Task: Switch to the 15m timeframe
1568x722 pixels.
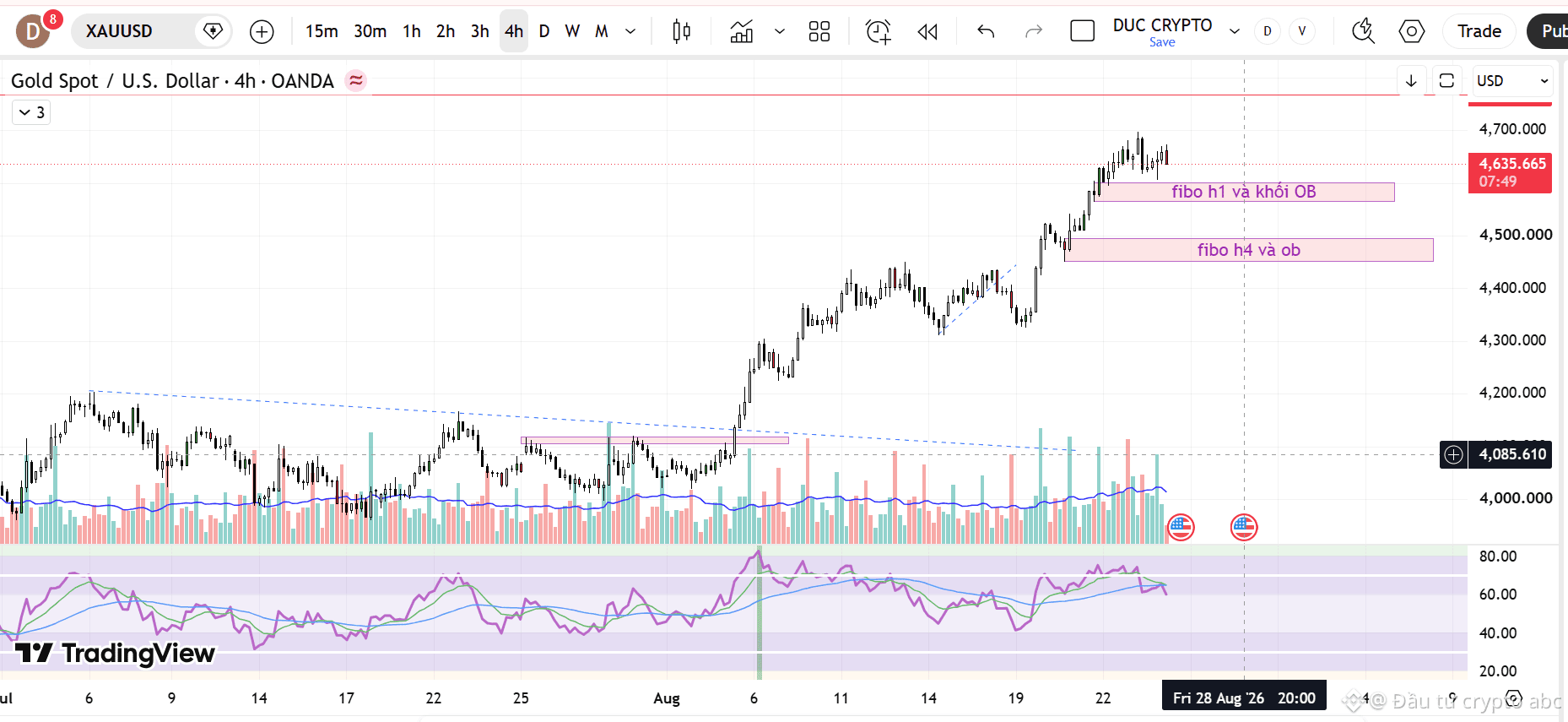Action: coord(322,31)
